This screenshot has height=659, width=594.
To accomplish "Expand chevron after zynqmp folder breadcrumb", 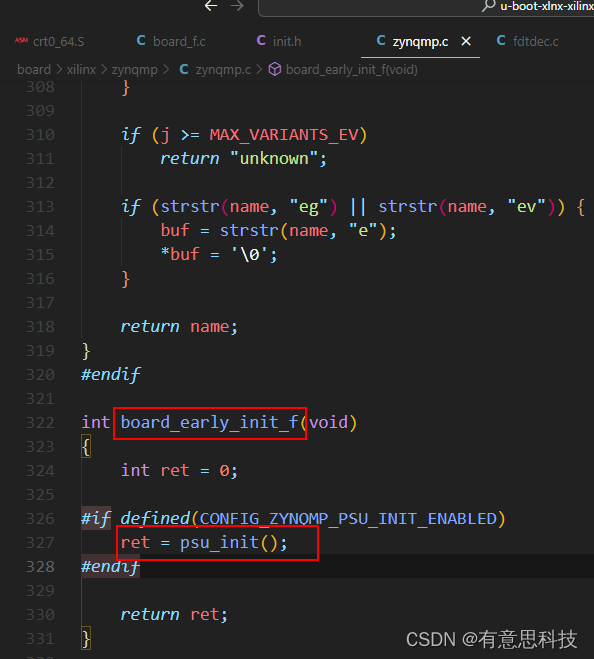I will pyautogui.click(x=166, y=70).
